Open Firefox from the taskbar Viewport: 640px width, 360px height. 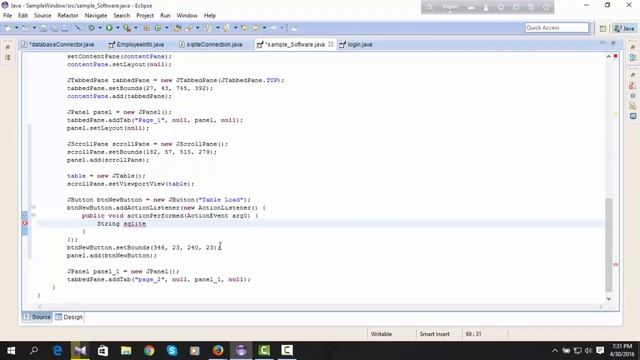point(218,351)
